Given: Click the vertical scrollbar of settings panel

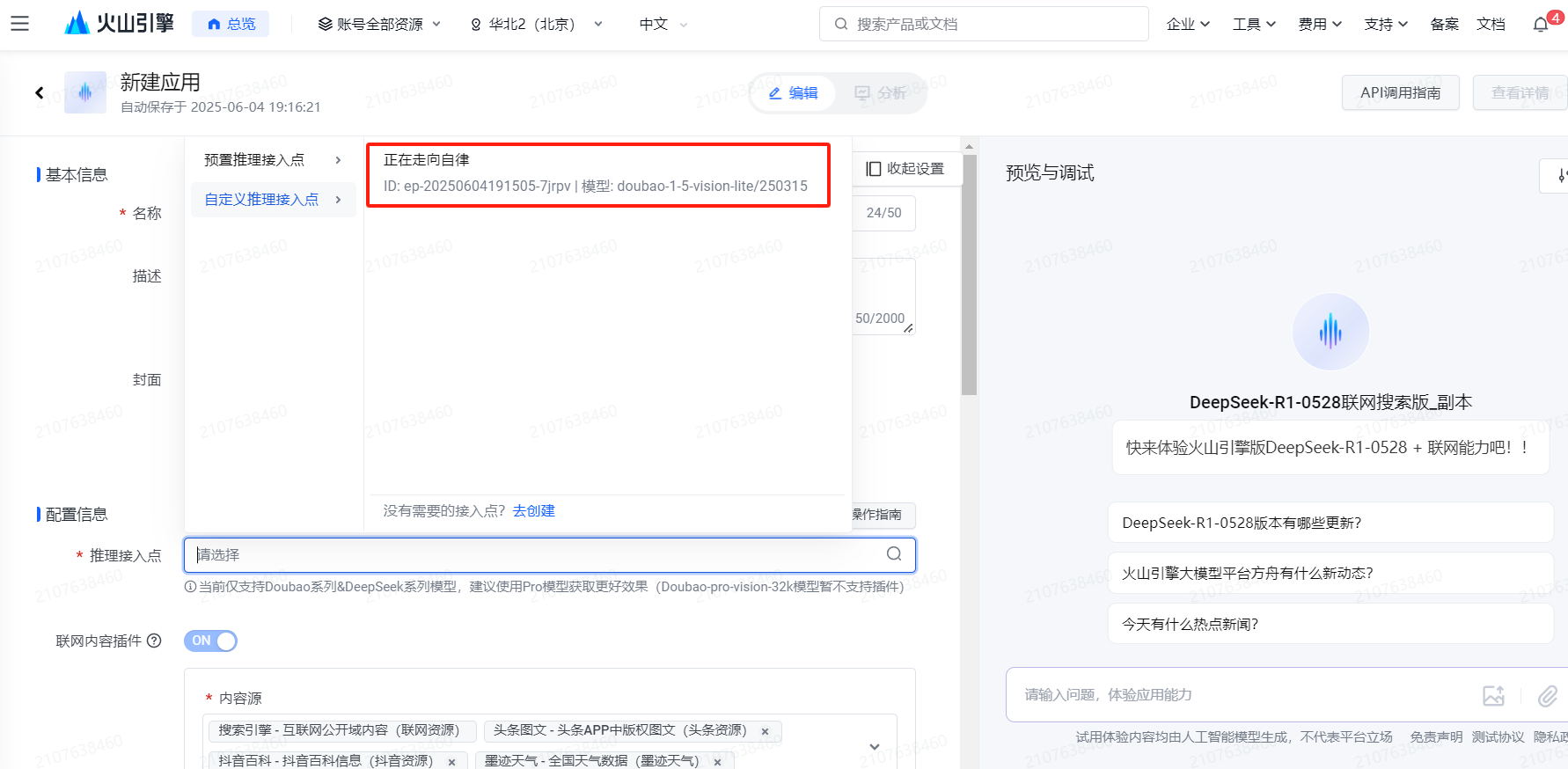Looking at the screenshot, I should (969, 275).
